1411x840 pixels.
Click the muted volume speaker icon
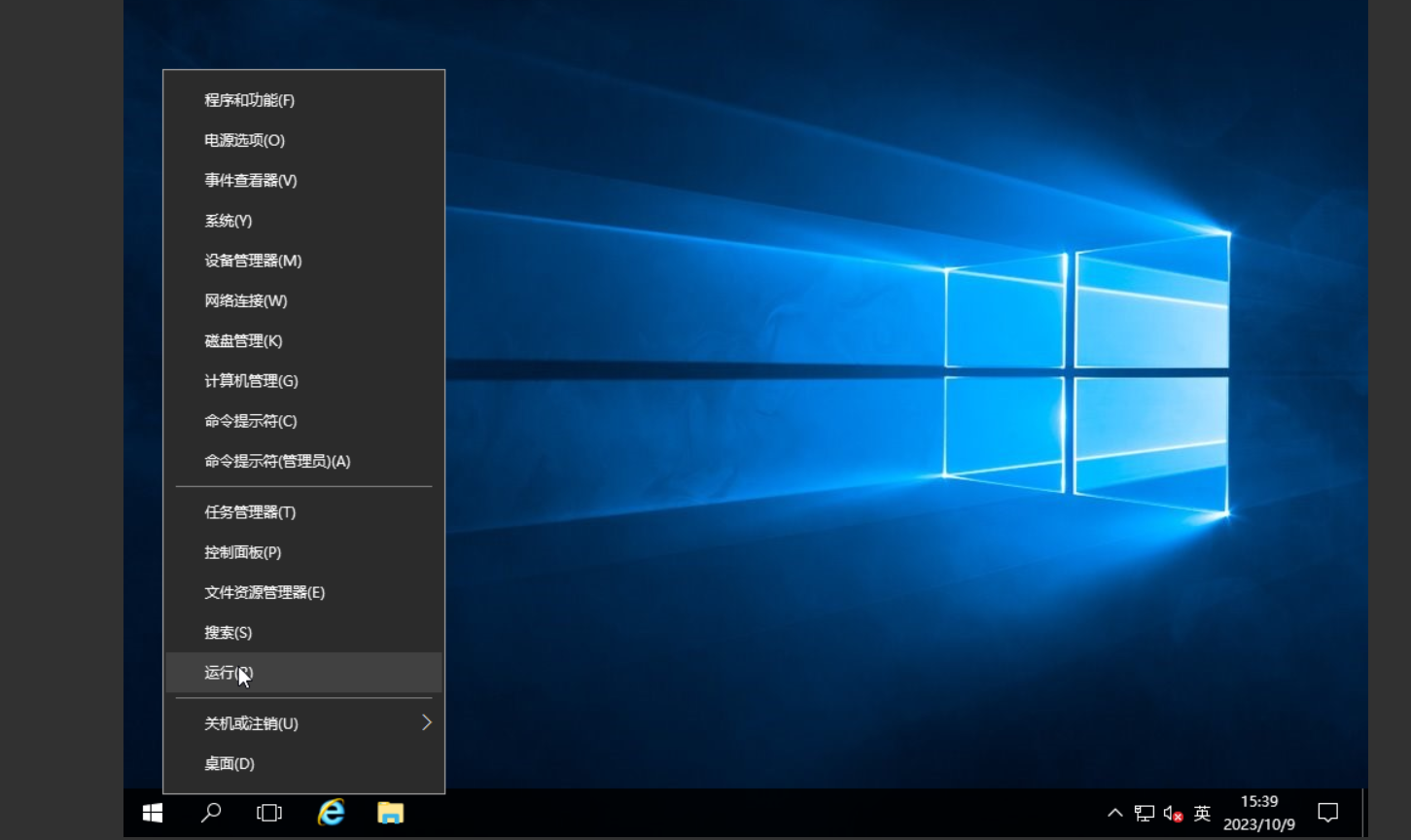tap(1173, 813)
